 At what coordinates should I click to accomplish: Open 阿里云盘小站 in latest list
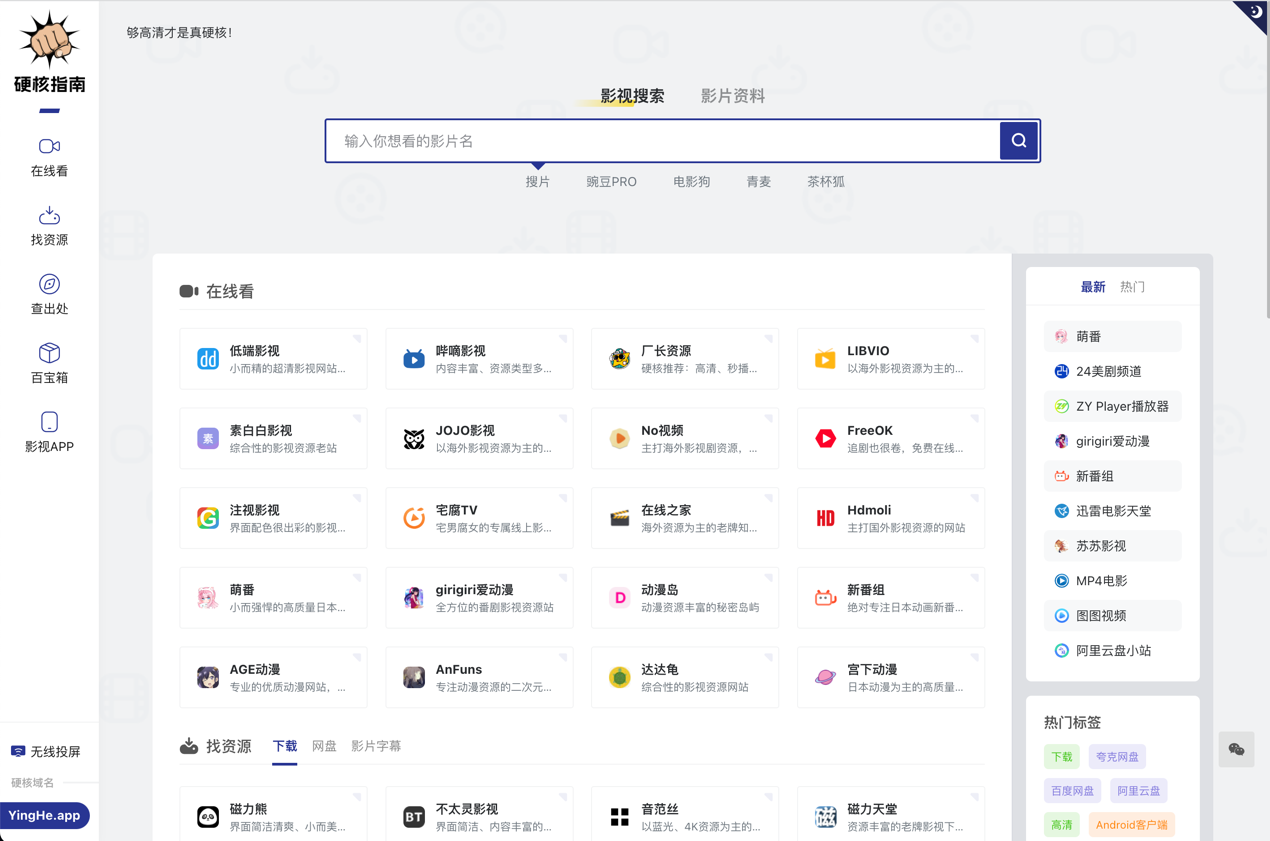1113,651
